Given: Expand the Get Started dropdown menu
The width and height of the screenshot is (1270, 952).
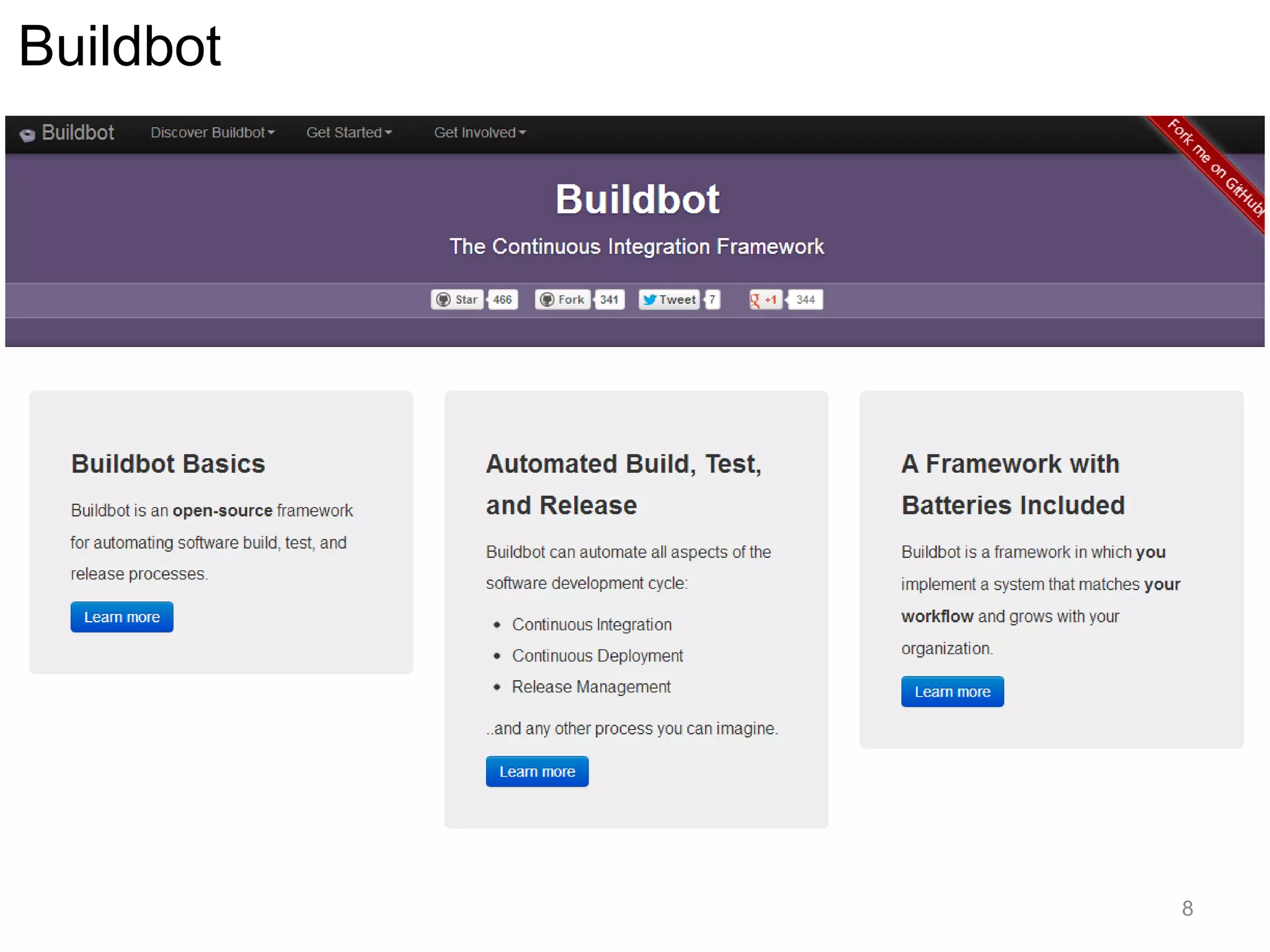Looking at the screenshot, I should click(349, 133).
